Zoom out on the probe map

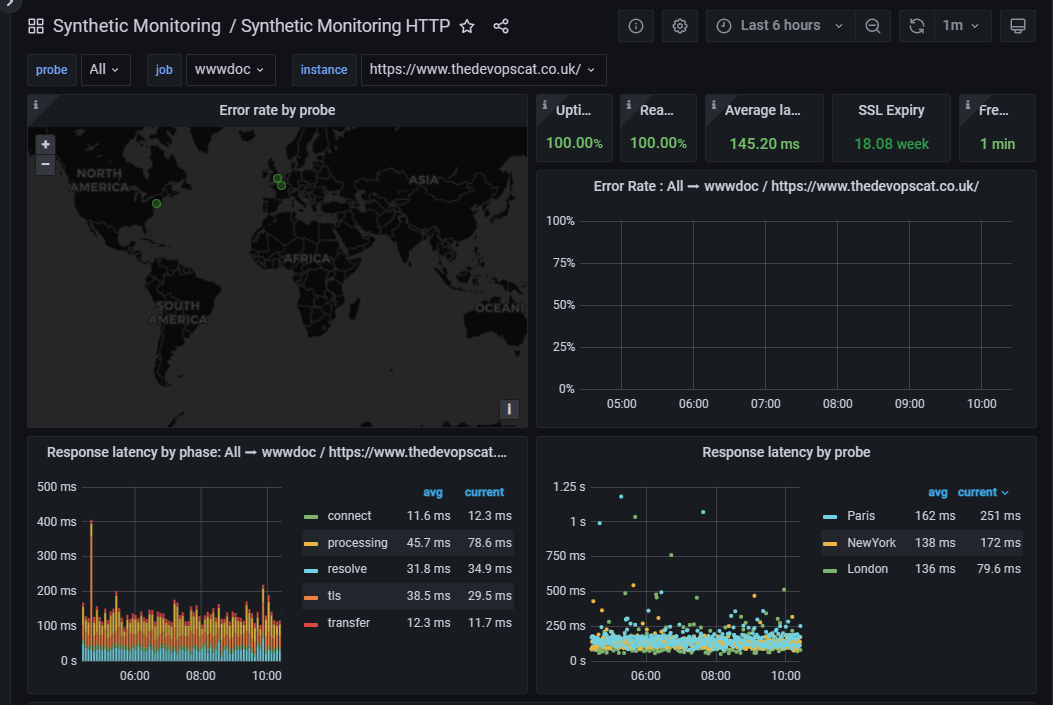point(46,164)
